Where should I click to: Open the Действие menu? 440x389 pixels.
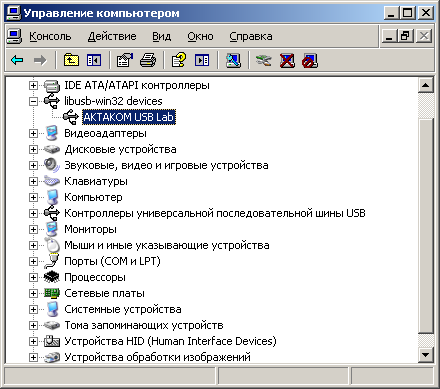point(112,36)
